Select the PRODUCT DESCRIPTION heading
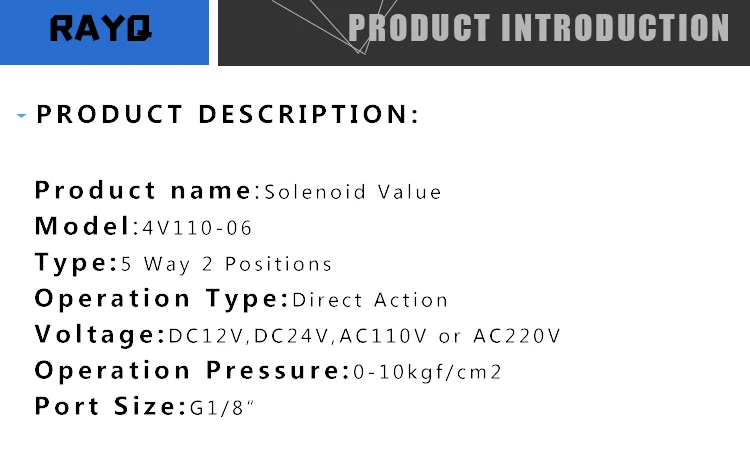 pos(228,114)
